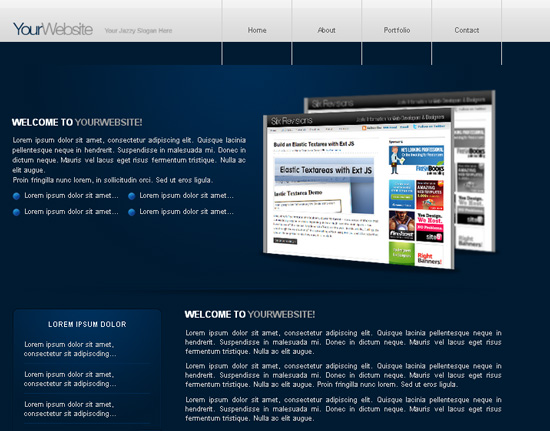
Task: Click the Elastic Textareas article image
Action: pyautogui.click(x=324, y=185)
